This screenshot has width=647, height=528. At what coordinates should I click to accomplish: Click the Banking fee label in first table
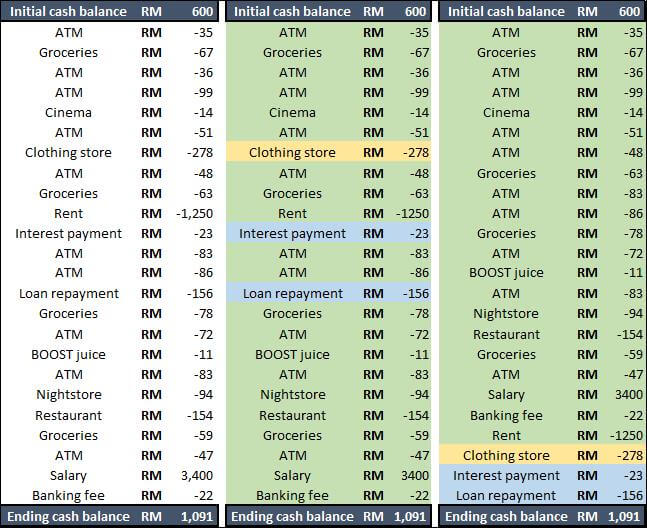click(68, 495)
